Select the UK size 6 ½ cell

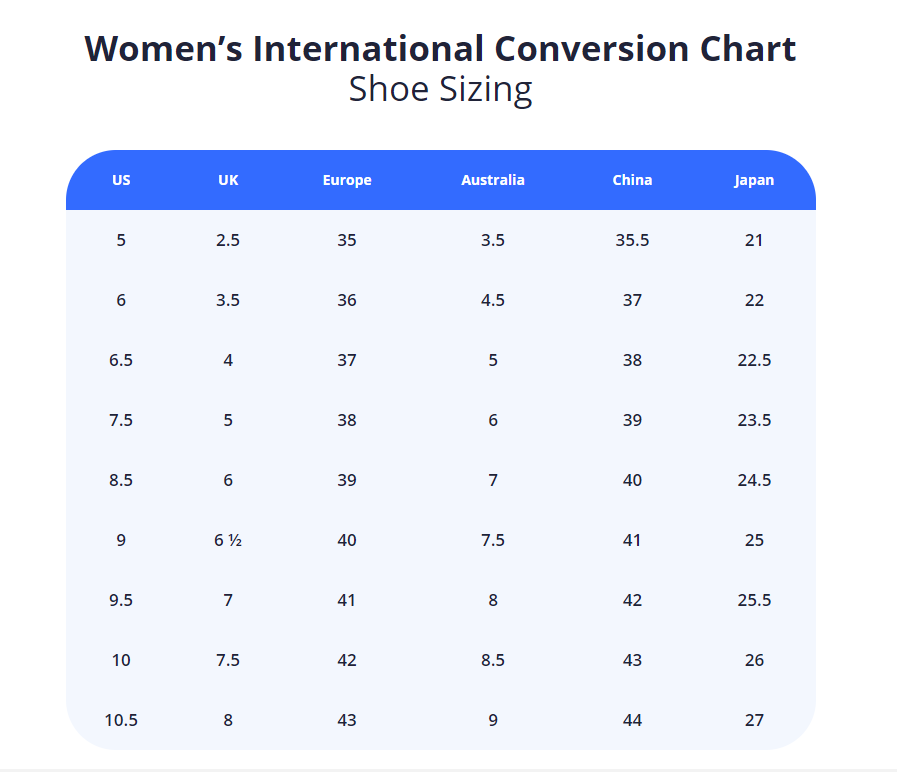(x=228, y=540)
